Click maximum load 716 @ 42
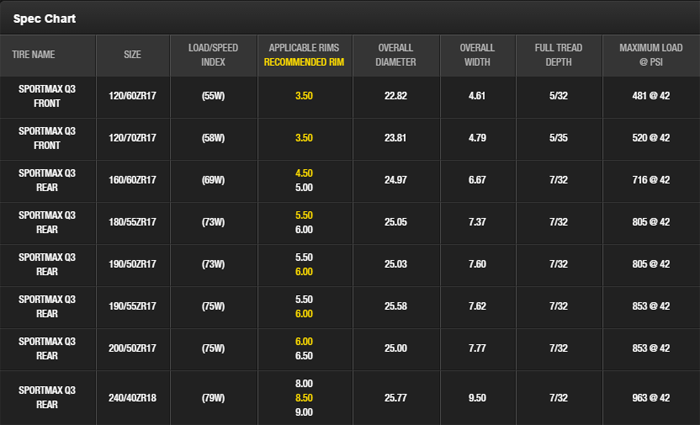Image resolution: width=700 pixels, height=425 pixels. click(651, 180)
